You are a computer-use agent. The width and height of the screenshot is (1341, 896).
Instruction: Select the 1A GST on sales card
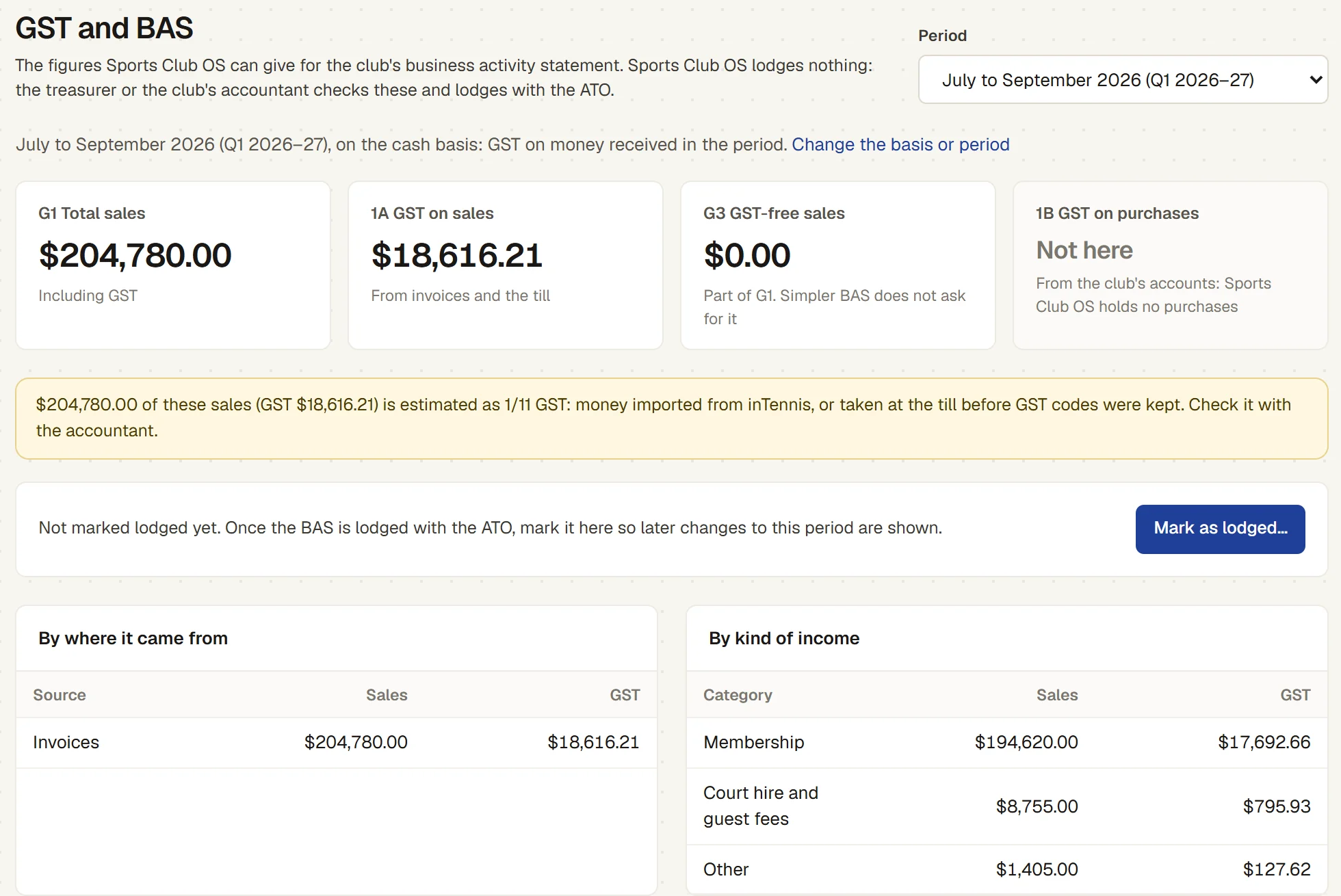[506, 265]
